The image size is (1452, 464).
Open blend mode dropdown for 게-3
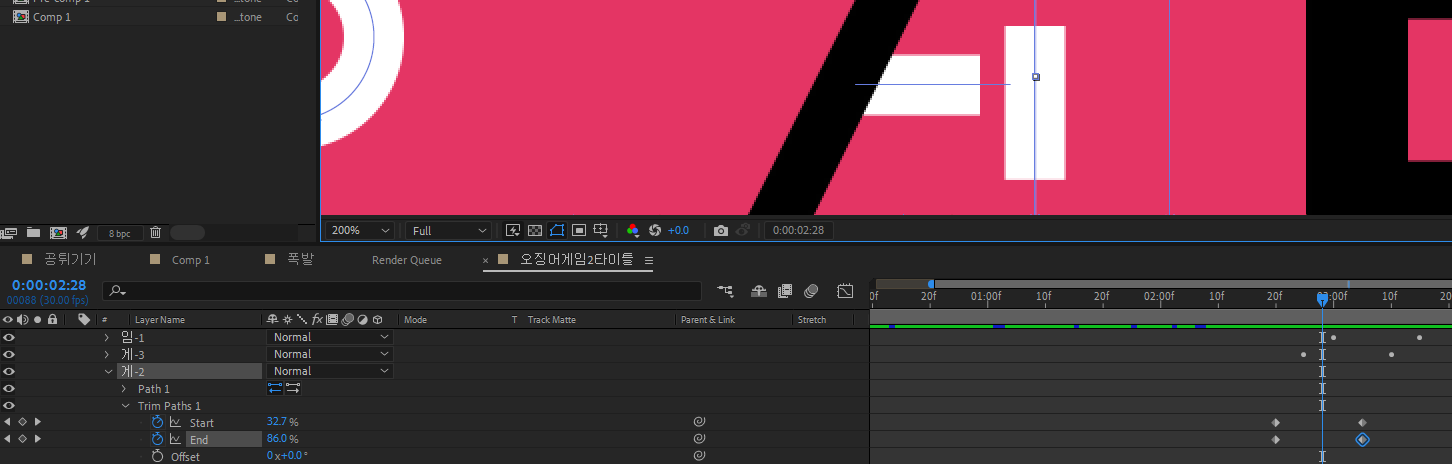(330, 354)
